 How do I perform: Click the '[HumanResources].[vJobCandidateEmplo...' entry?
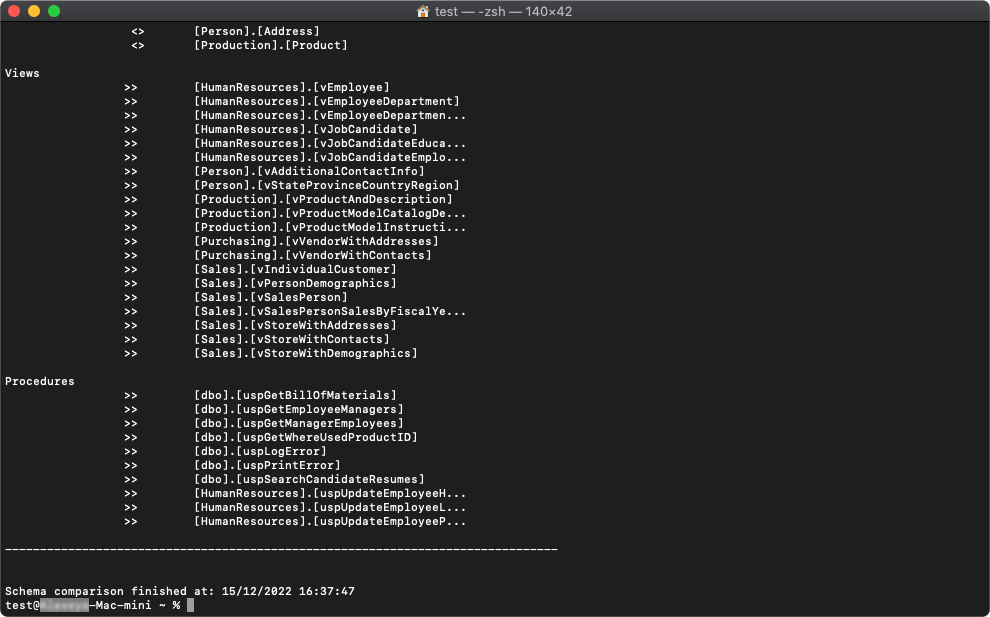330,157
